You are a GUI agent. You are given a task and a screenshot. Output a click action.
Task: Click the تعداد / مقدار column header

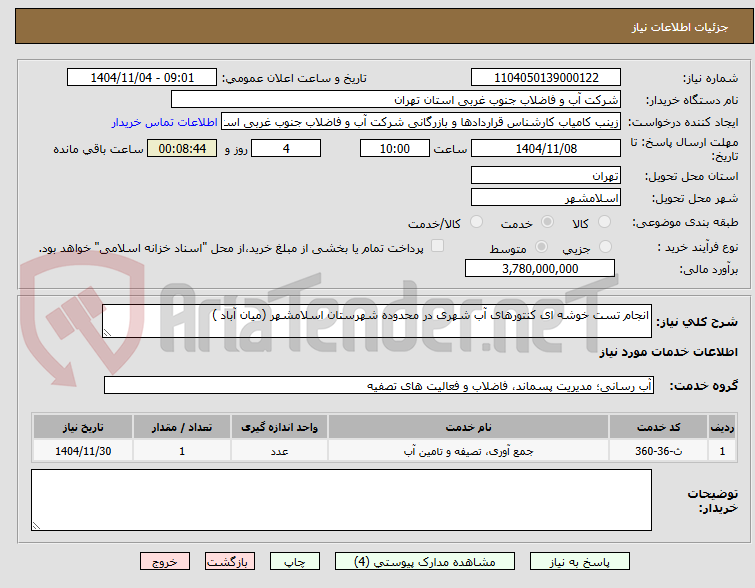pyautogui.click(x=182, y=427)
